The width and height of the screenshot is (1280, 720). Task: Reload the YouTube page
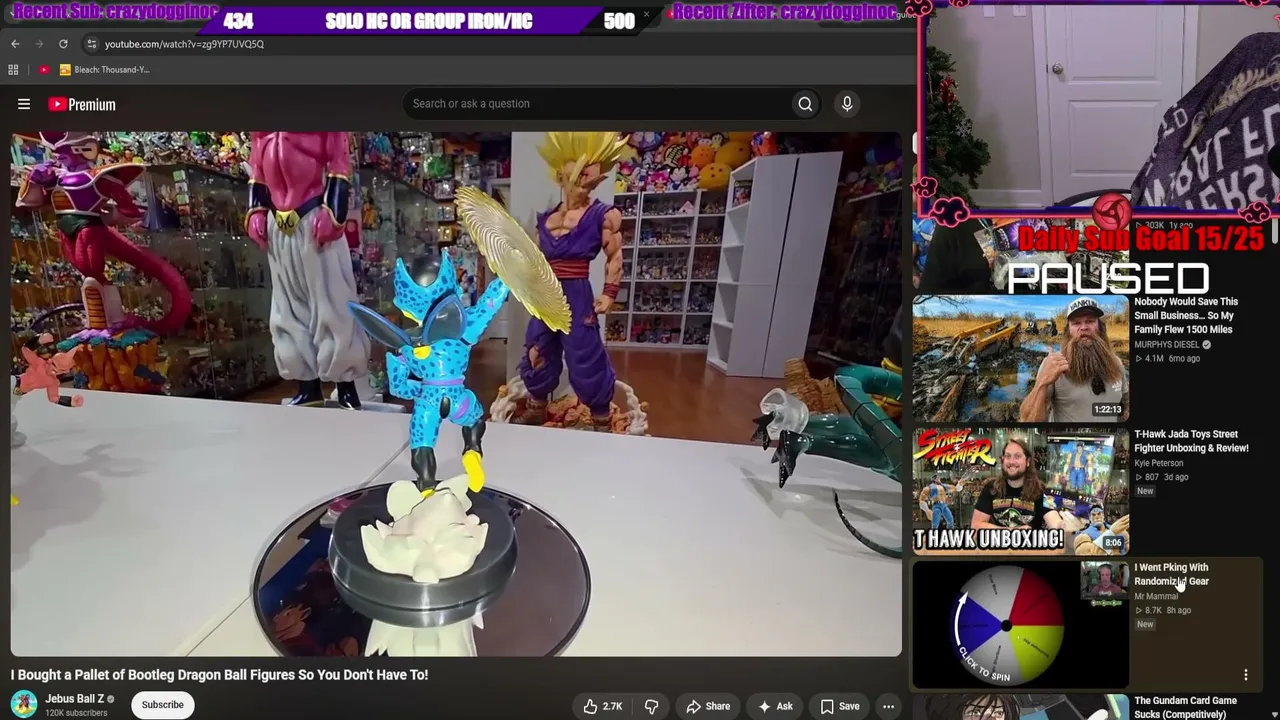coord(63,44)
